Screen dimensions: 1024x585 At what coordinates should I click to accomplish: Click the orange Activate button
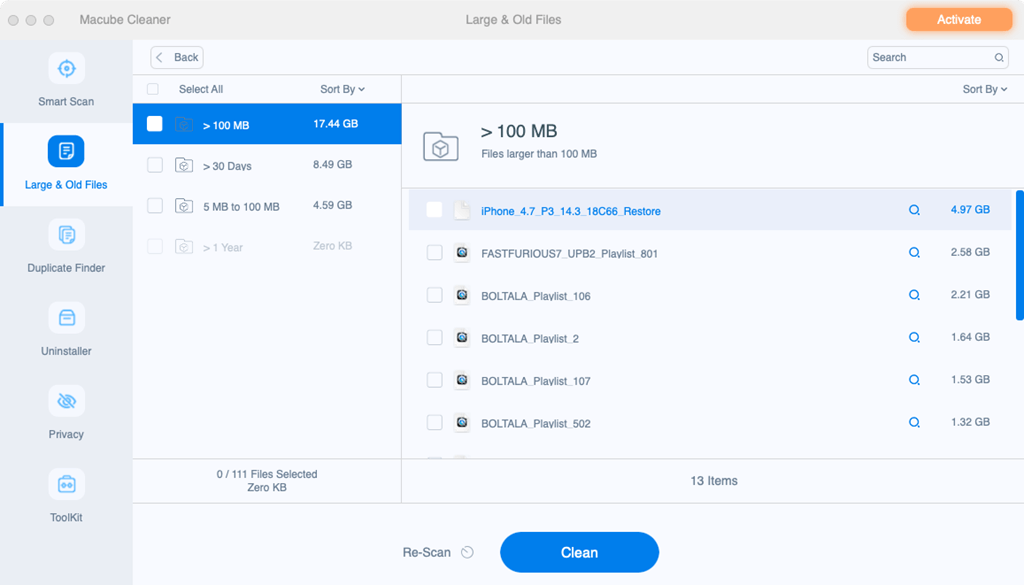coord(959,20)
